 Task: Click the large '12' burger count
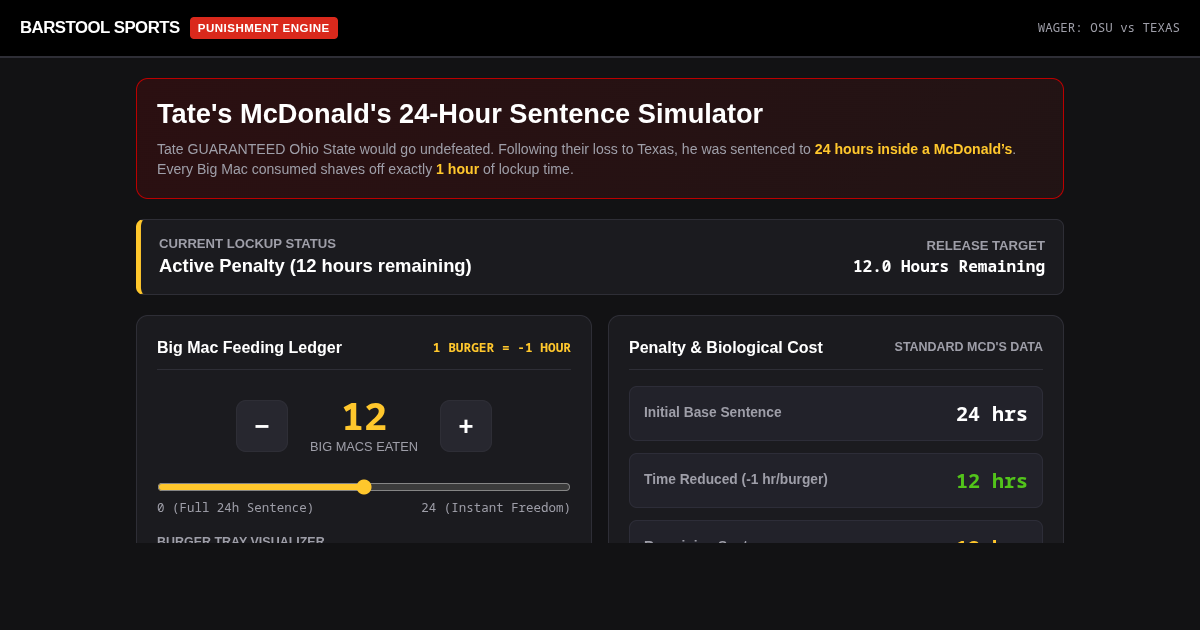[x=364, y=417]
